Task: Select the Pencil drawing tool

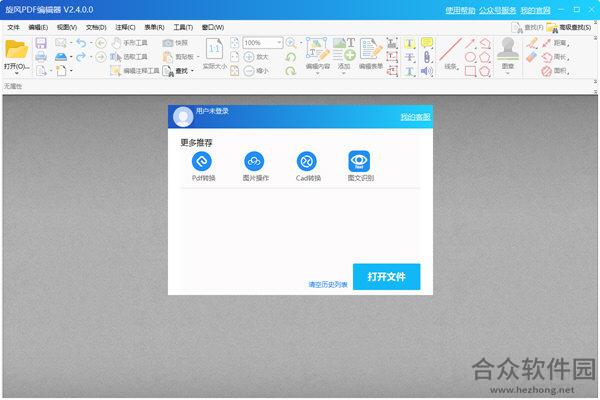Action: click(532, 43)
